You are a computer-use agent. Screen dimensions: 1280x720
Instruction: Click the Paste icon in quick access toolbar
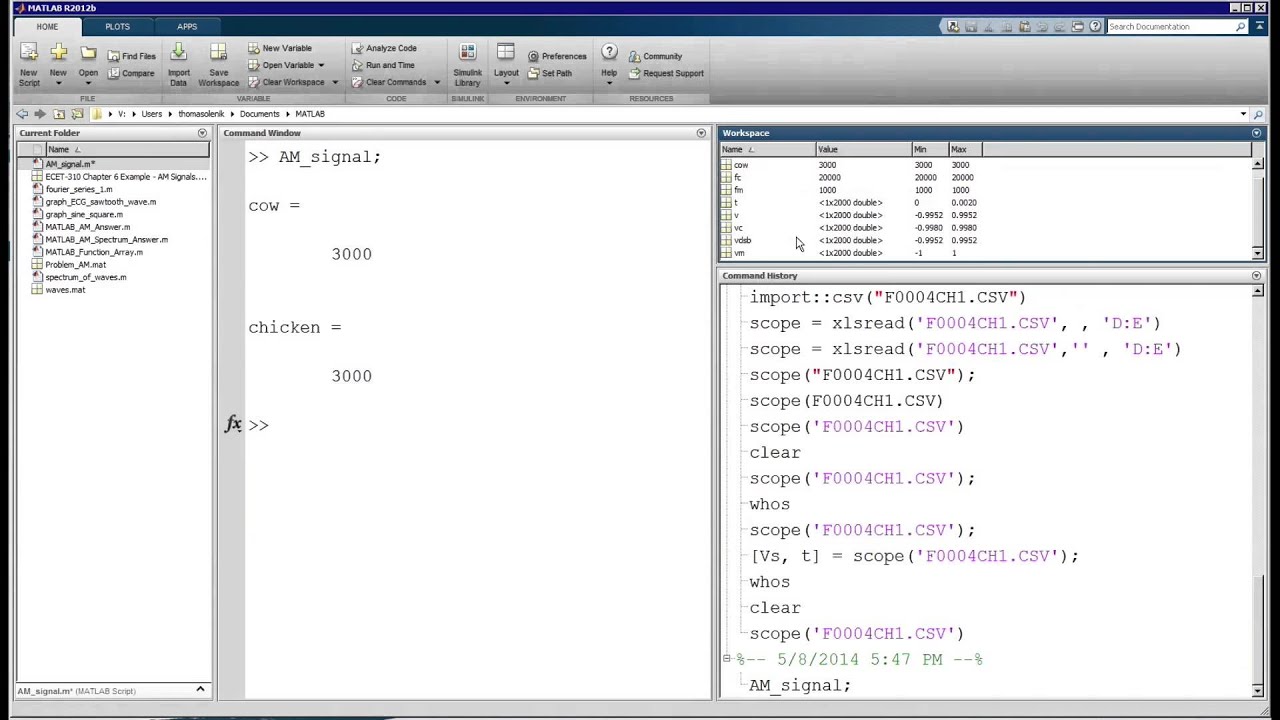tap(1024, 27)
